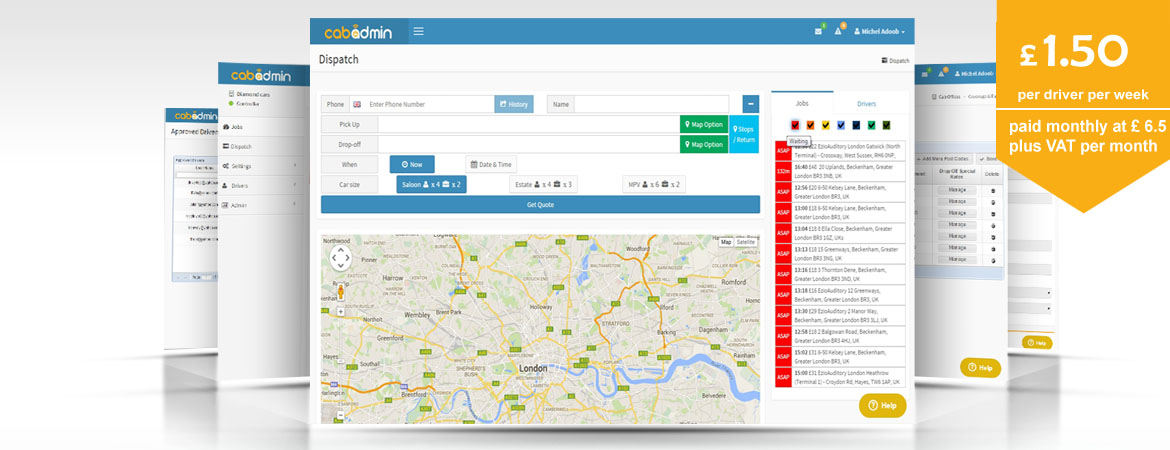Open the phone country flag selector
The width and height of the screenshot is (1170, 450).
[x=356, y=104]
